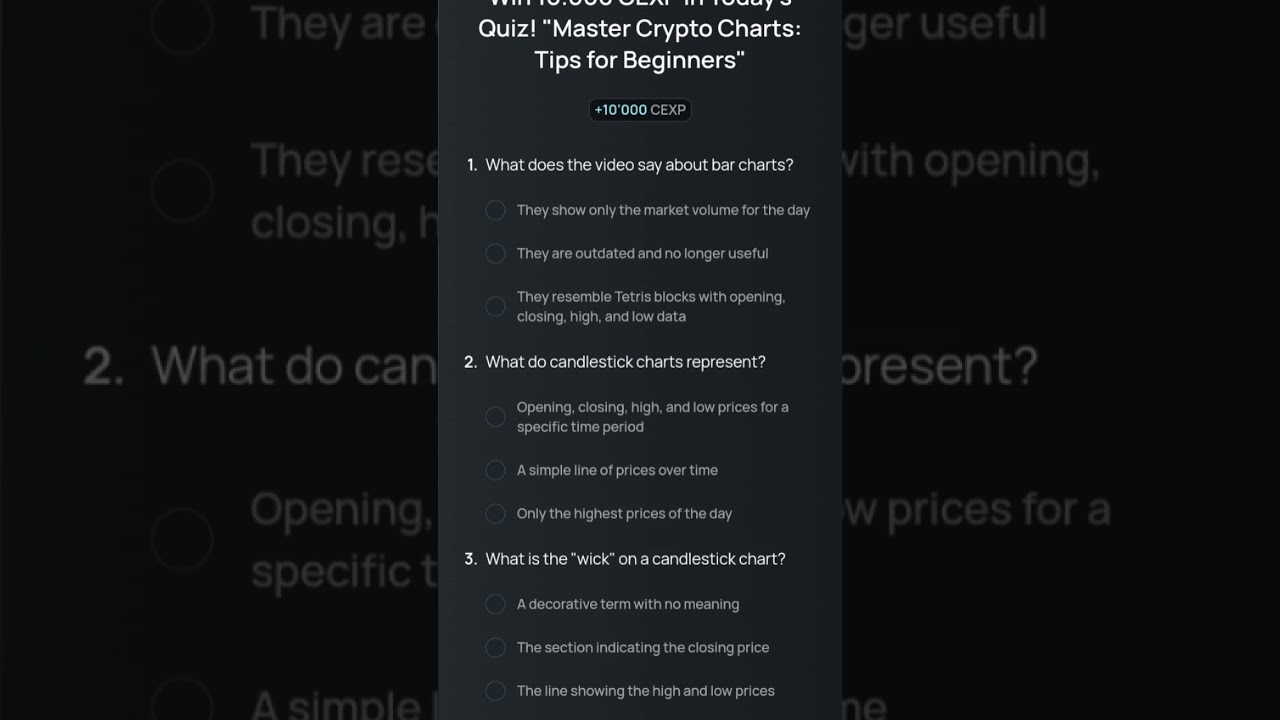Click the large blurred "2." number in the background

pyautogui.click(x=105, y=366)
